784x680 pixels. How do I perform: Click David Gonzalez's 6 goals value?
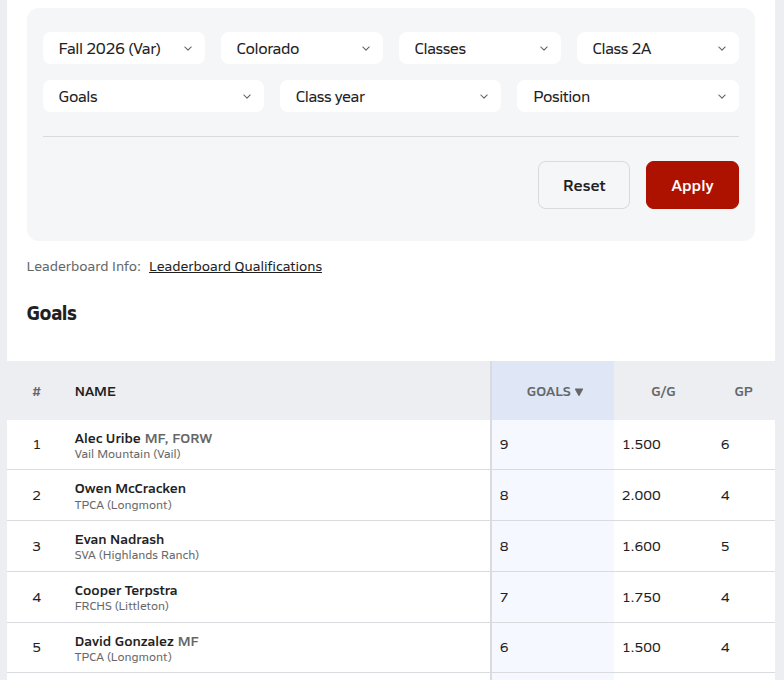pyautogui.click(x=504, y=648)
